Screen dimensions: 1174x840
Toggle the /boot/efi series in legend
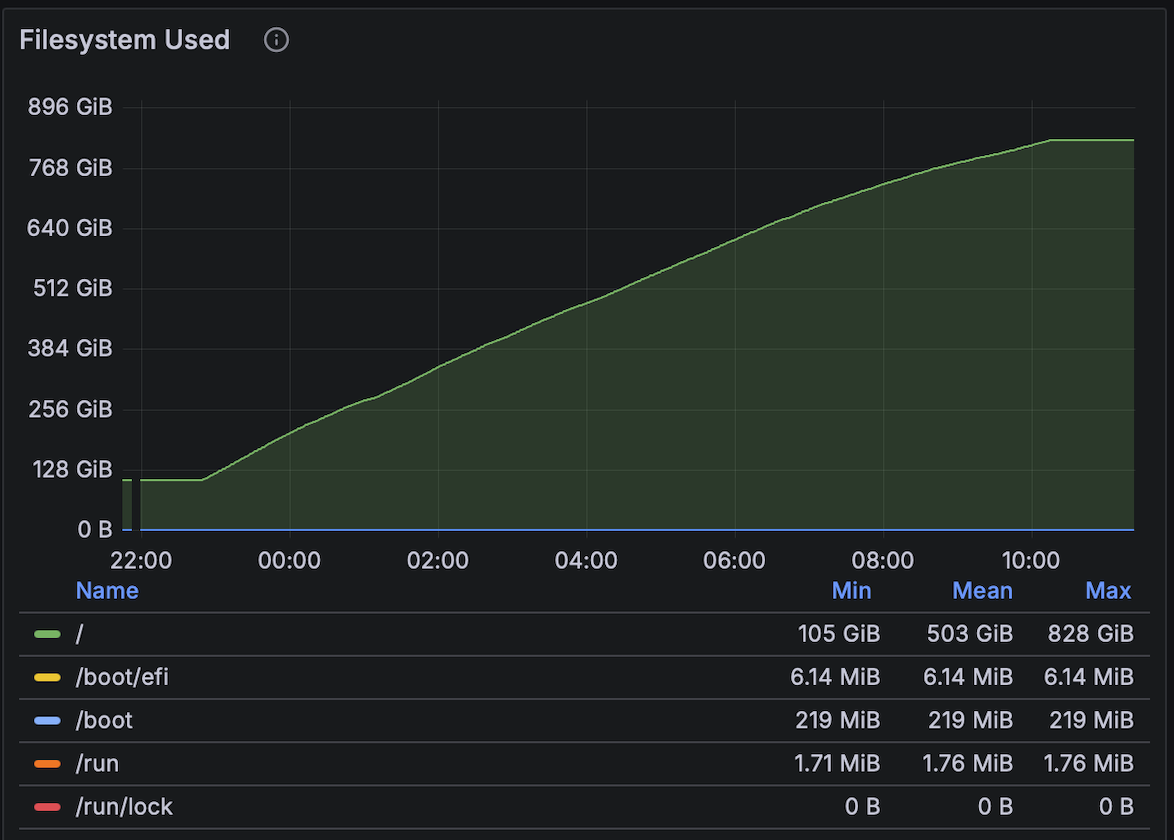tap(122, 678)
